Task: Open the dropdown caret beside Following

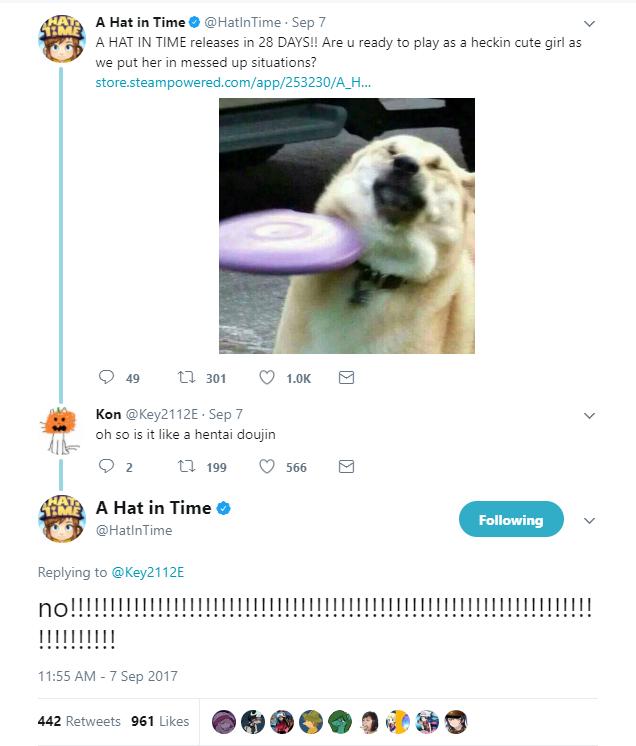Action: [589, 520]
